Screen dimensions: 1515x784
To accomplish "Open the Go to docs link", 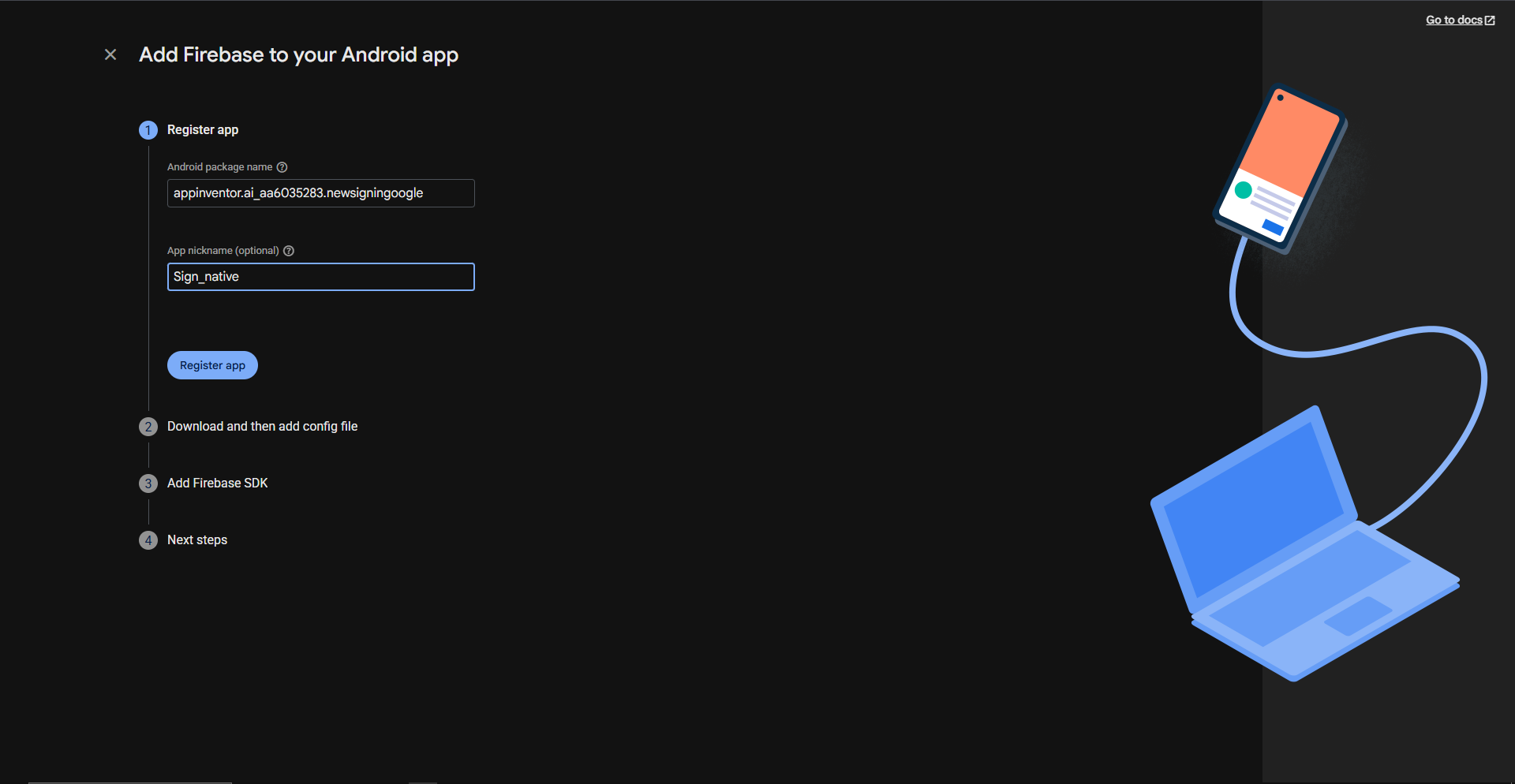I will [x=1453, y=21].
